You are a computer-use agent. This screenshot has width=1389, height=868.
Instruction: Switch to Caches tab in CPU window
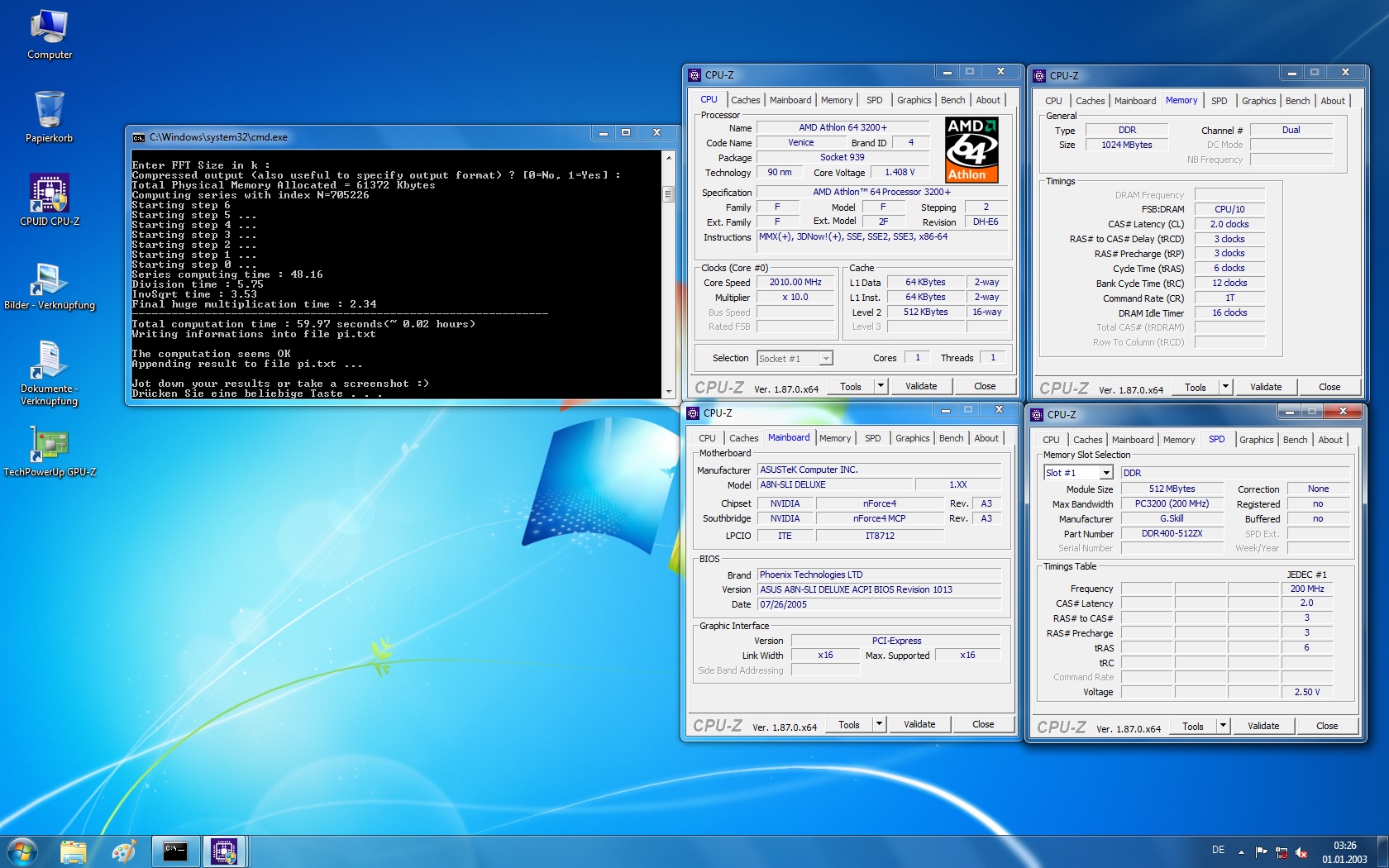(x=745, y=100)
